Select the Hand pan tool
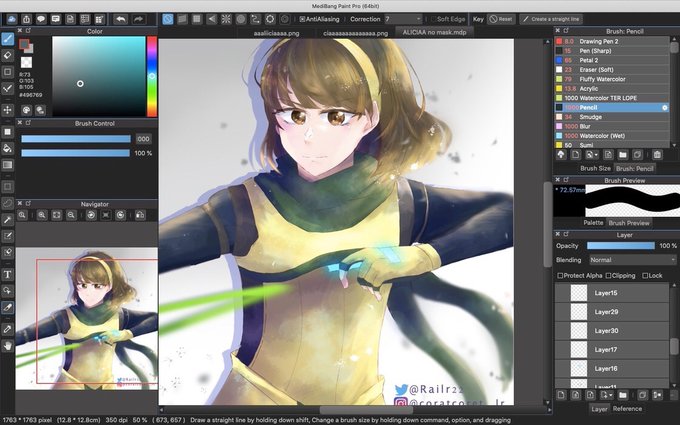This screenshot has width=680, height=425. pyautogui.click(x=7, y=346)
